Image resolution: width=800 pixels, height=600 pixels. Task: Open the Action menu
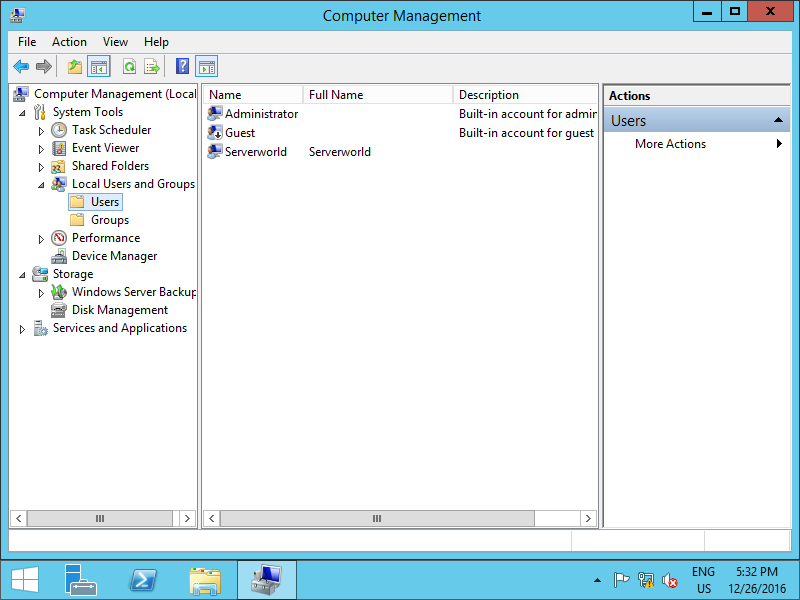(69, 42)
